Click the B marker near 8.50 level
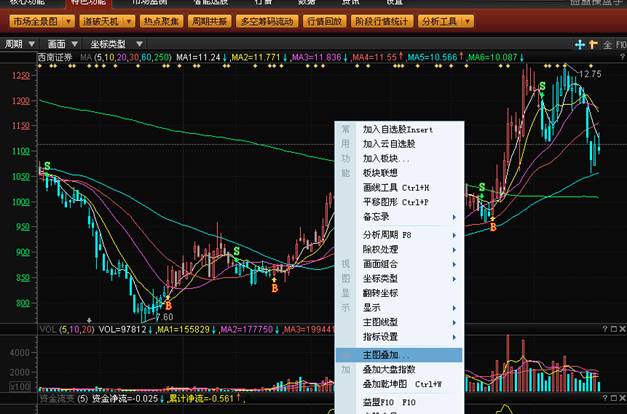Screen dimensions: 627x414 [x=274, y=288]
